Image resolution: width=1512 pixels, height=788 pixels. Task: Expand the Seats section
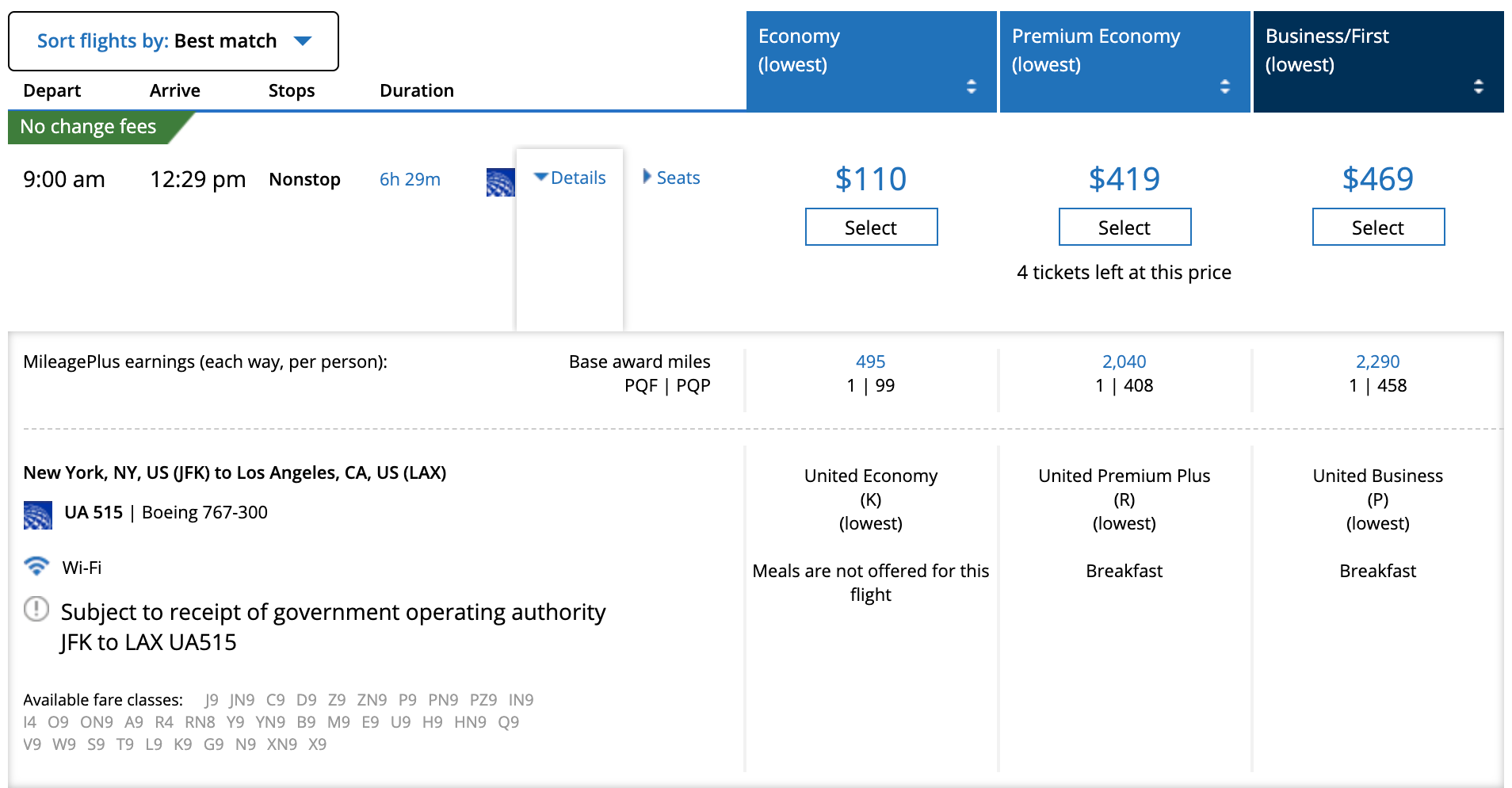pos(672,178)
